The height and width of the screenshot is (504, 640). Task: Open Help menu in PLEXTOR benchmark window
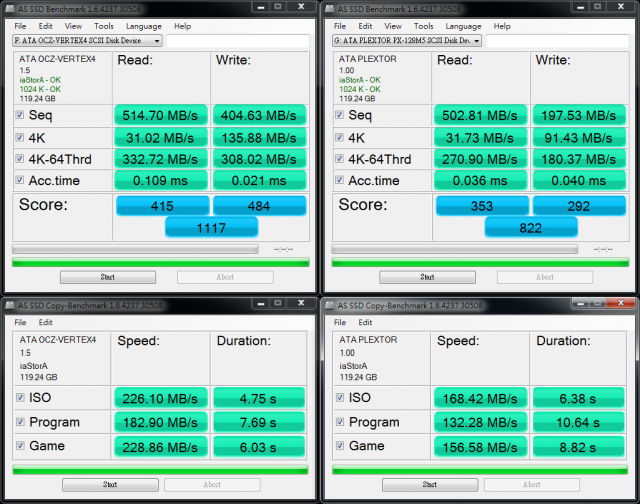pyautogui.click(x=502, y=26)
